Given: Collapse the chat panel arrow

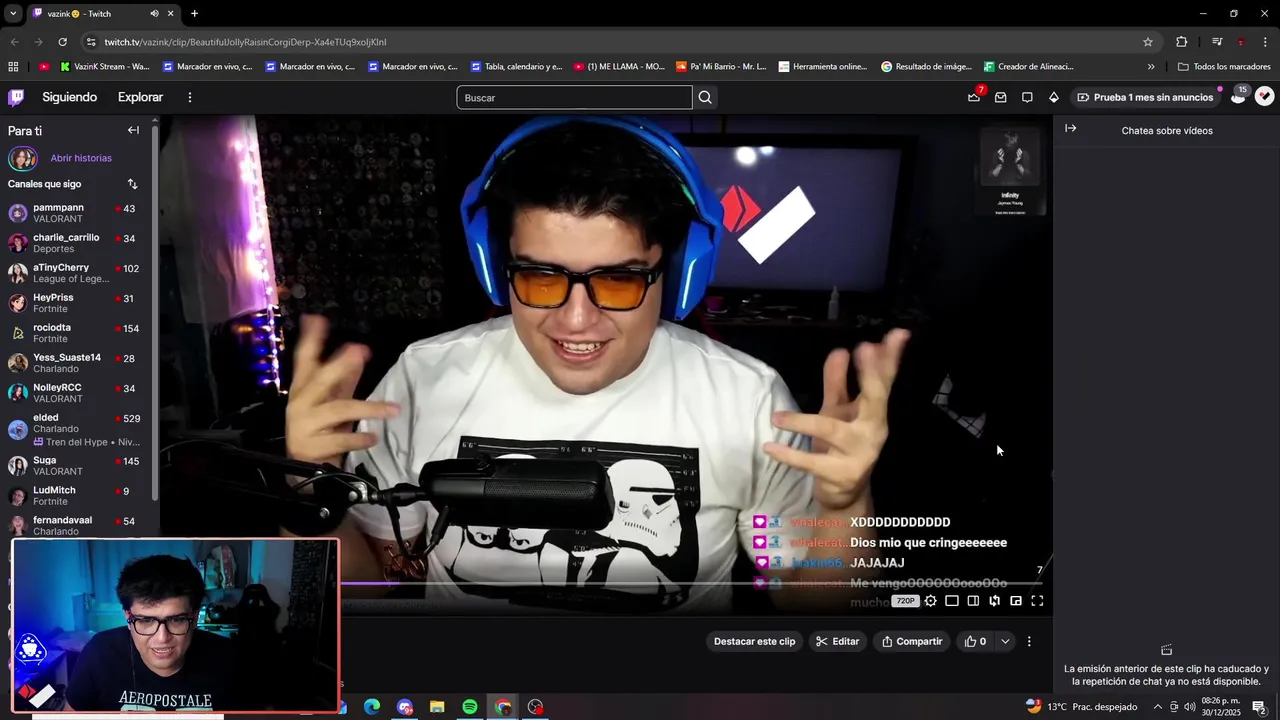Looking at the screenshot, I should click(x=1070, y=128).
